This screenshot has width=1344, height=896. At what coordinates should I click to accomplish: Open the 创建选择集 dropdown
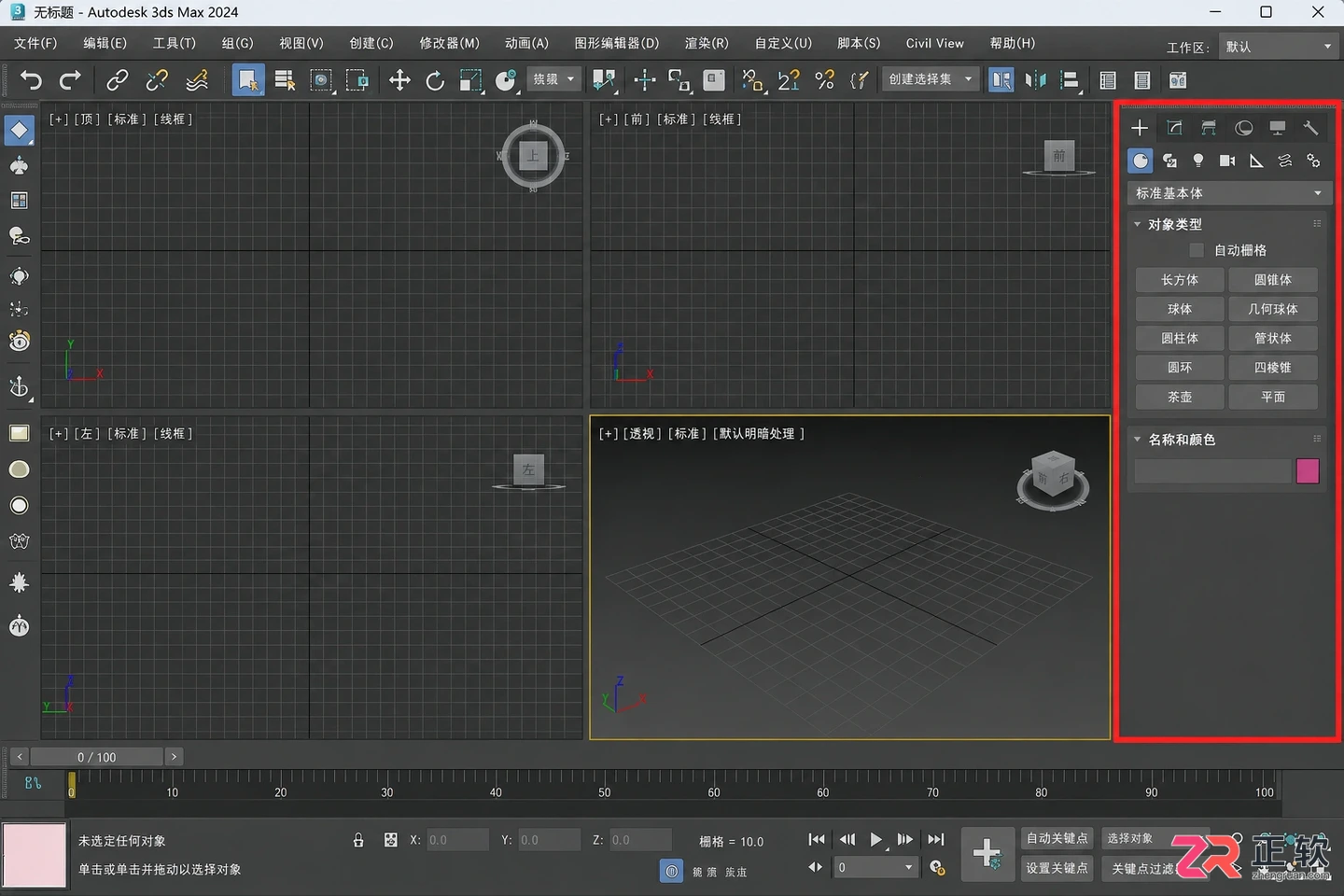tap(931, 79)
